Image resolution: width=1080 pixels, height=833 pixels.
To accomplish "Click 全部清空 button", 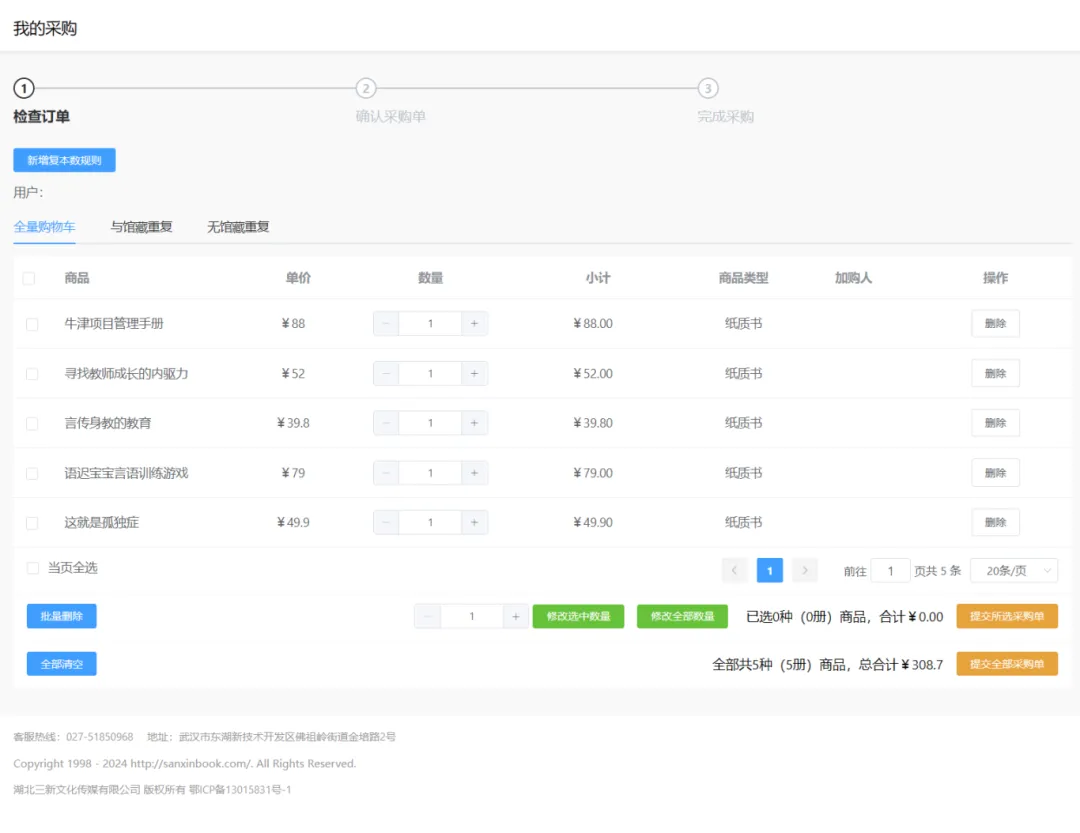I will click(61, 664).
